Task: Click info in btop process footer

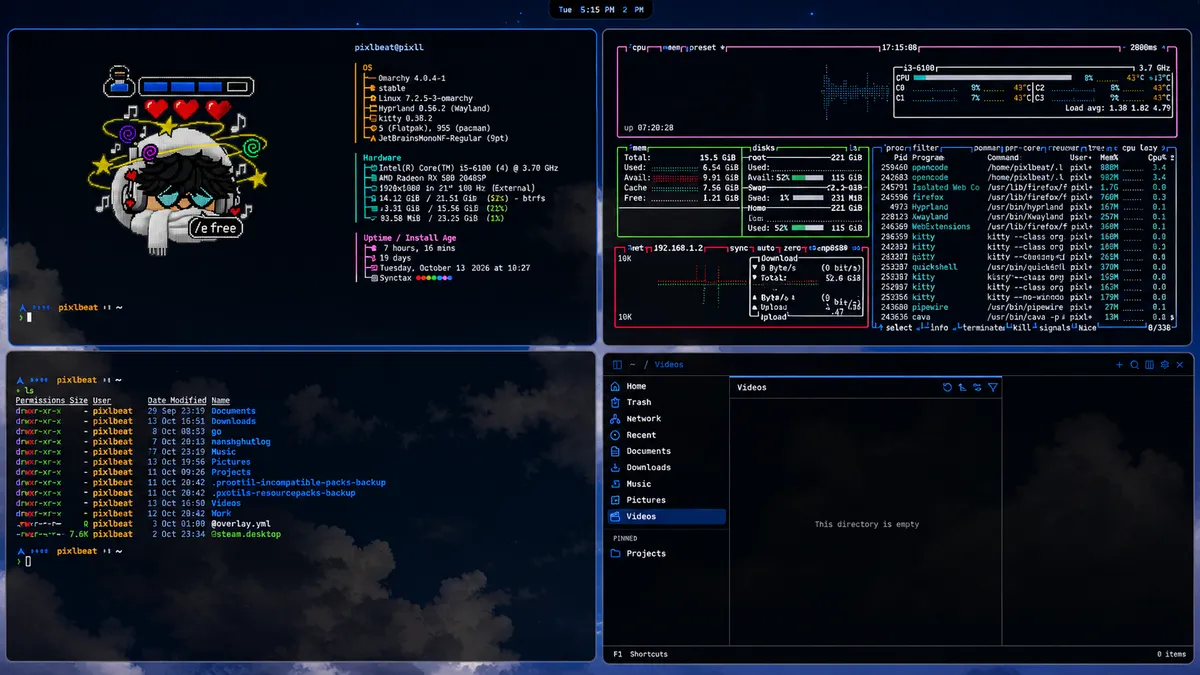Action: click(940, 327)
